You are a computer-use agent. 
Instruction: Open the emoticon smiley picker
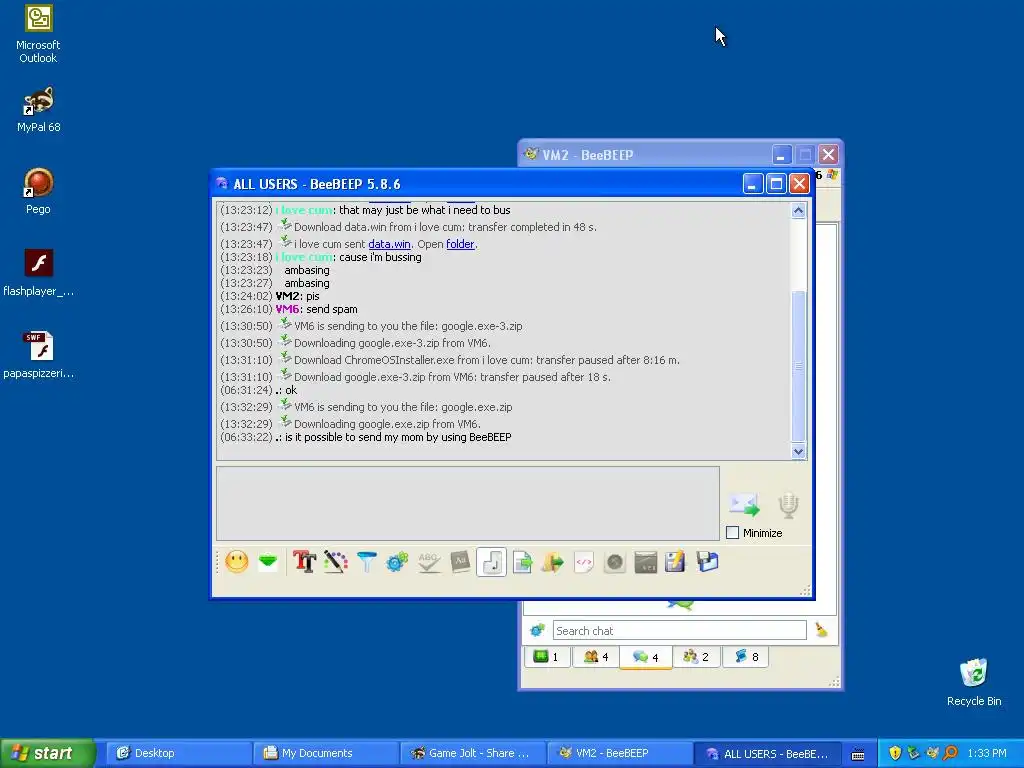tap(236, 562)
